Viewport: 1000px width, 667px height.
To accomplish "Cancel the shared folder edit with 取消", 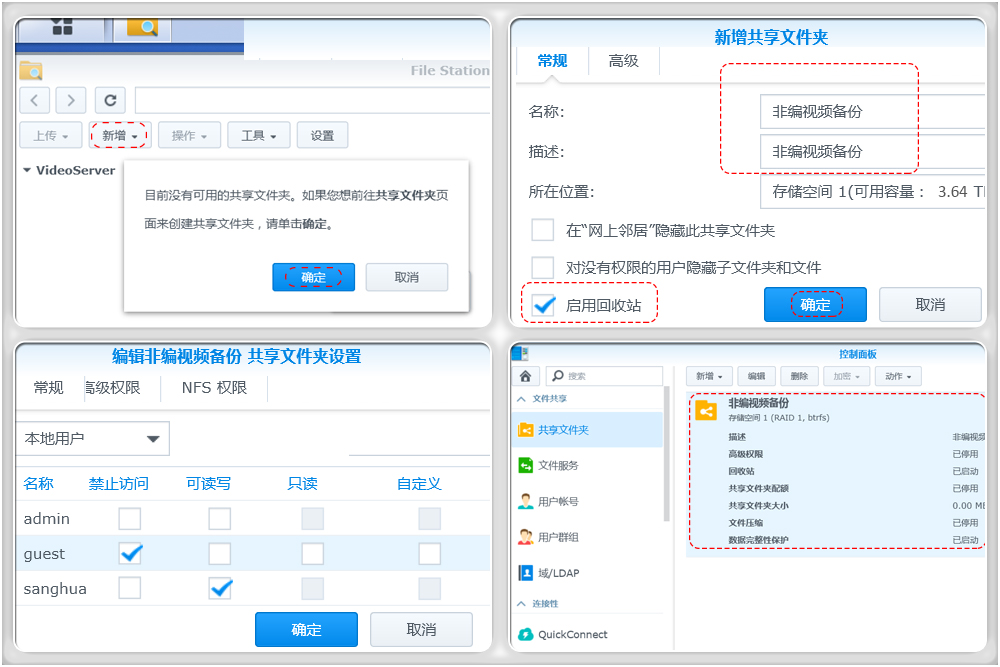I will pos(421,629).
